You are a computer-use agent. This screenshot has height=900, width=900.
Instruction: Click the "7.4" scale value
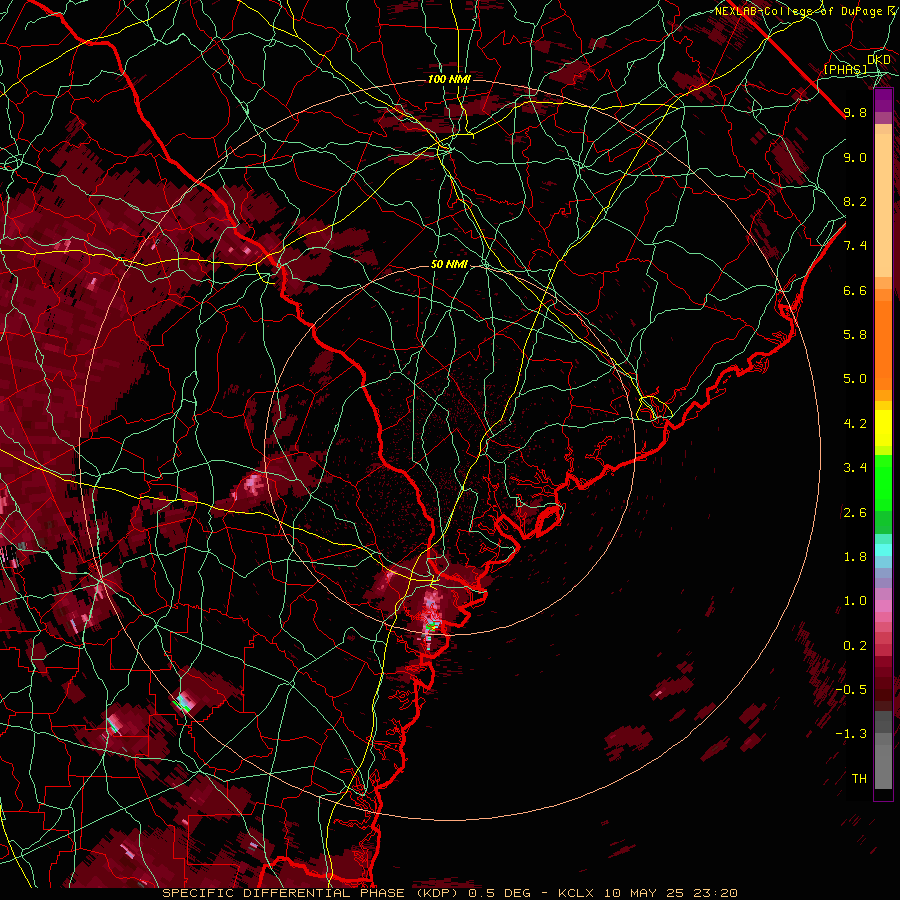click(x=855, y=246)
